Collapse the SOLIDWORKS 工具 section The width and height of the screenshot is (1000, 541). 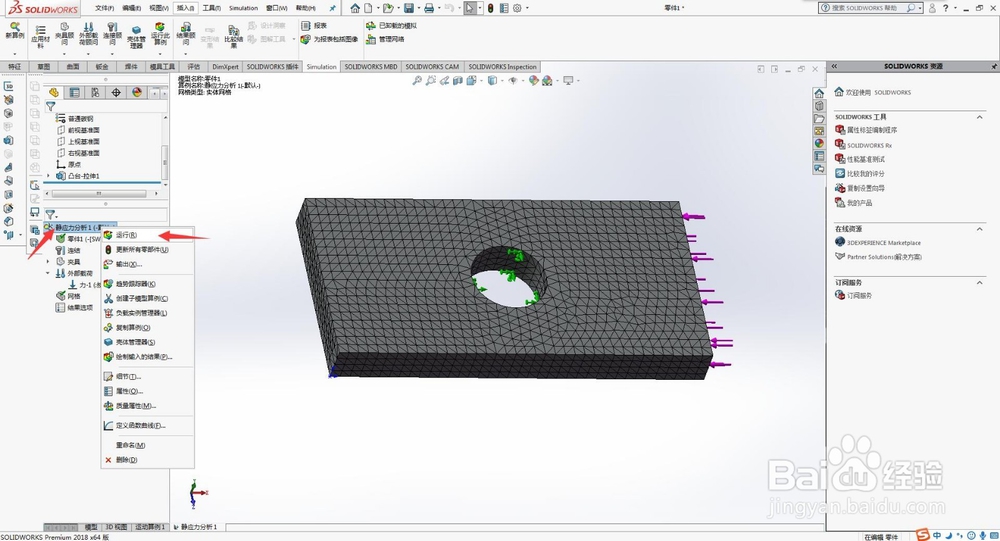(x=980, y=117)
